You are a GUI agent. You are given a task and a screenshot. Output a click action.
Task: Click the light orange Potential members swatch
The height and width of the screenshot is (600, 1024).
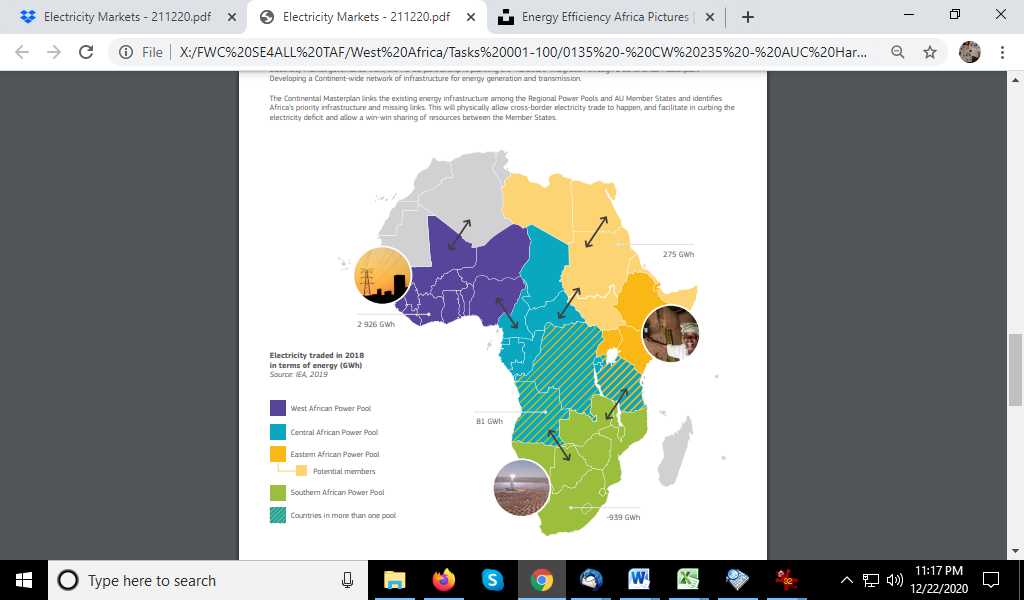click(x=301, y=471)
